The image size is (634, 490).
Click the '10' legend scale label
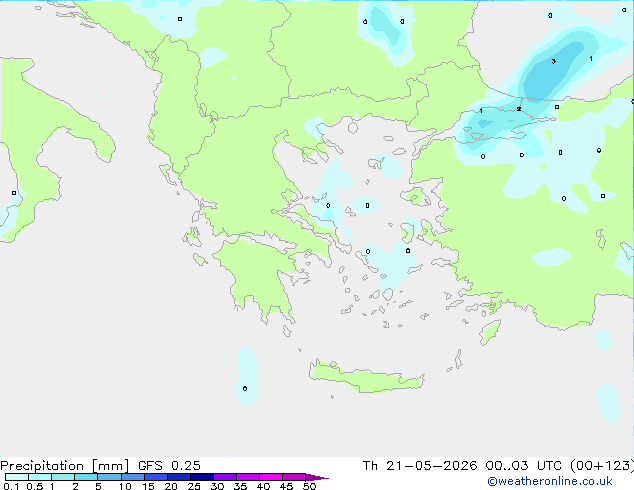point(125,486)
